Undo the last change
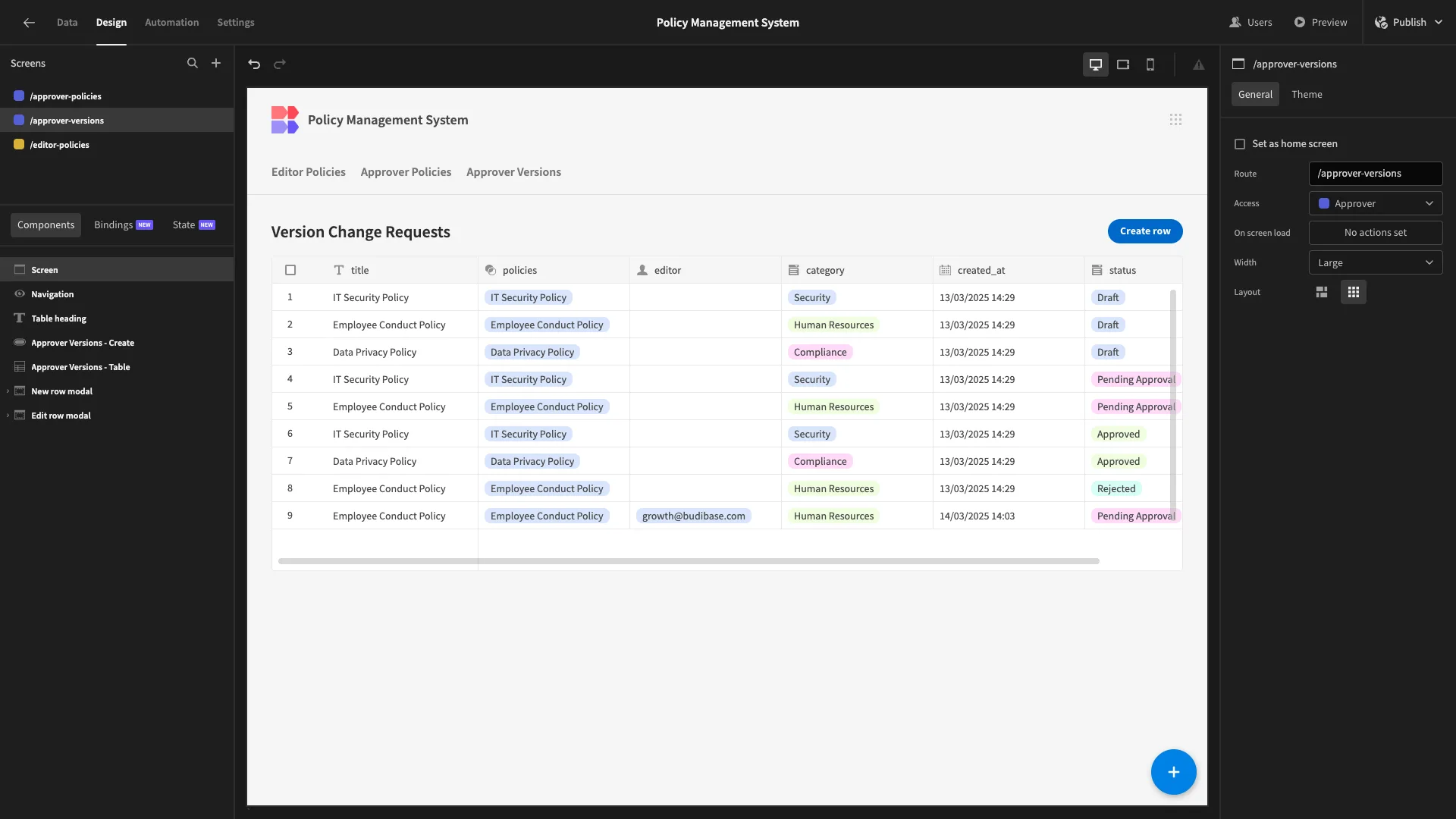 tap(254, 64)
